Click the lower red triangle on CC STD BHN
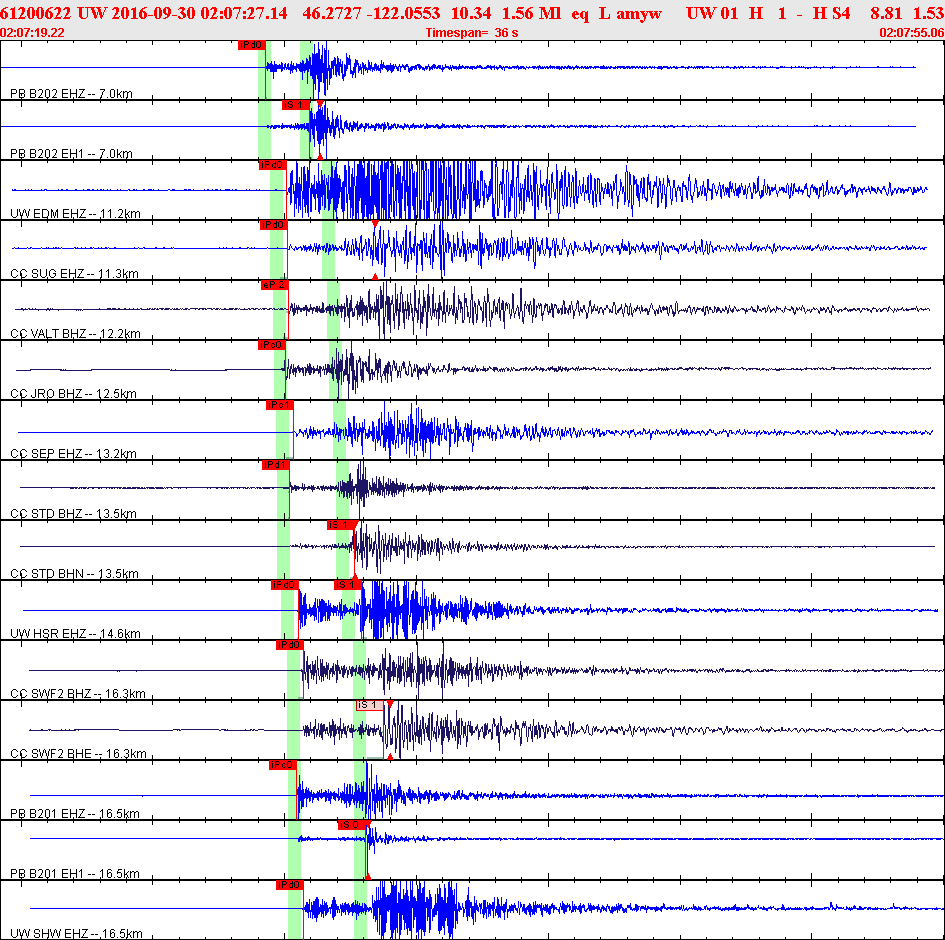The width and height of the screenshot is (945, 940). coord(355,577)
